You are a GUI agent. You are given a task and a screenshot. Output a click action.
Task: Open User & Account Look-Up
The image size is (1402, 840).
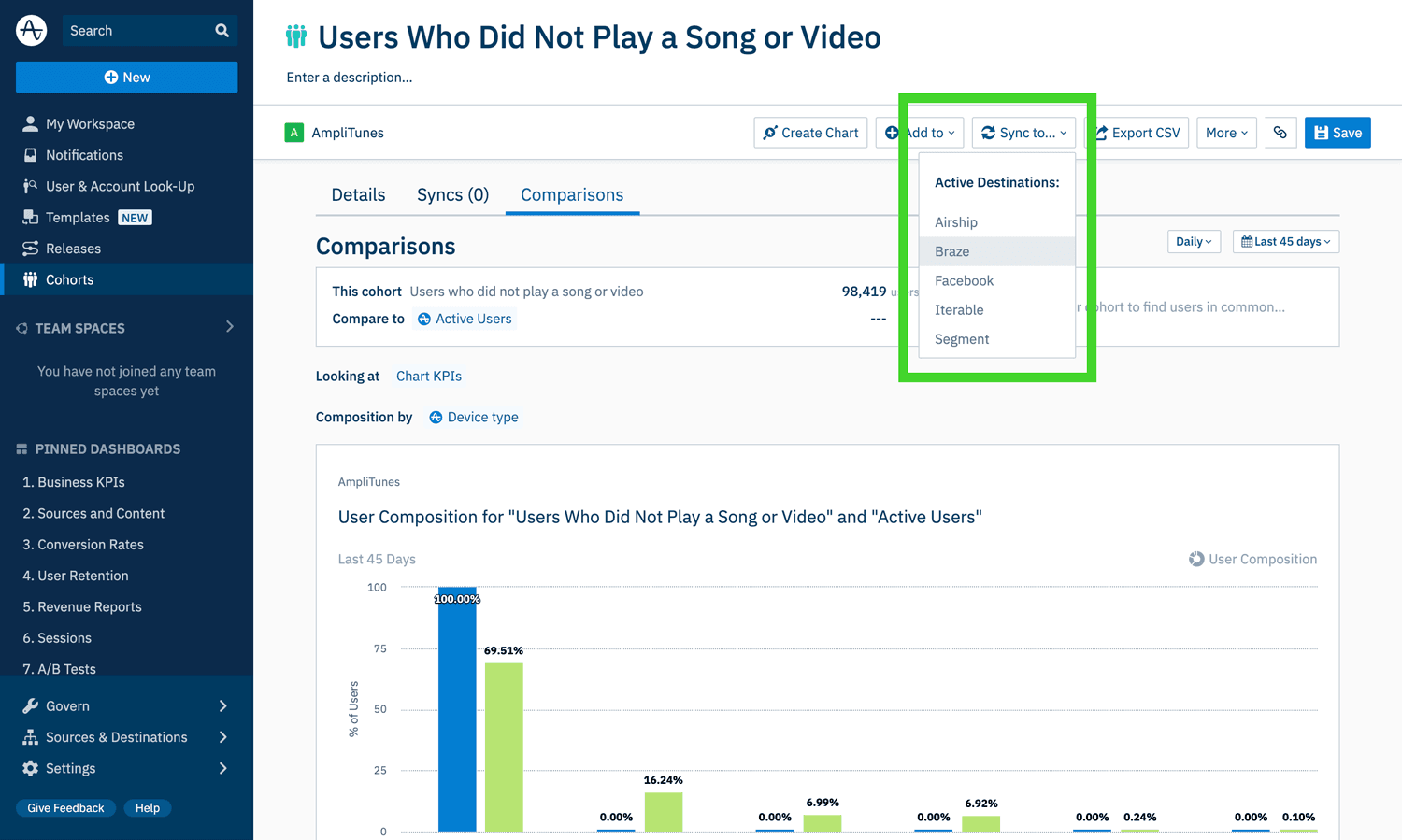point(120,186)
